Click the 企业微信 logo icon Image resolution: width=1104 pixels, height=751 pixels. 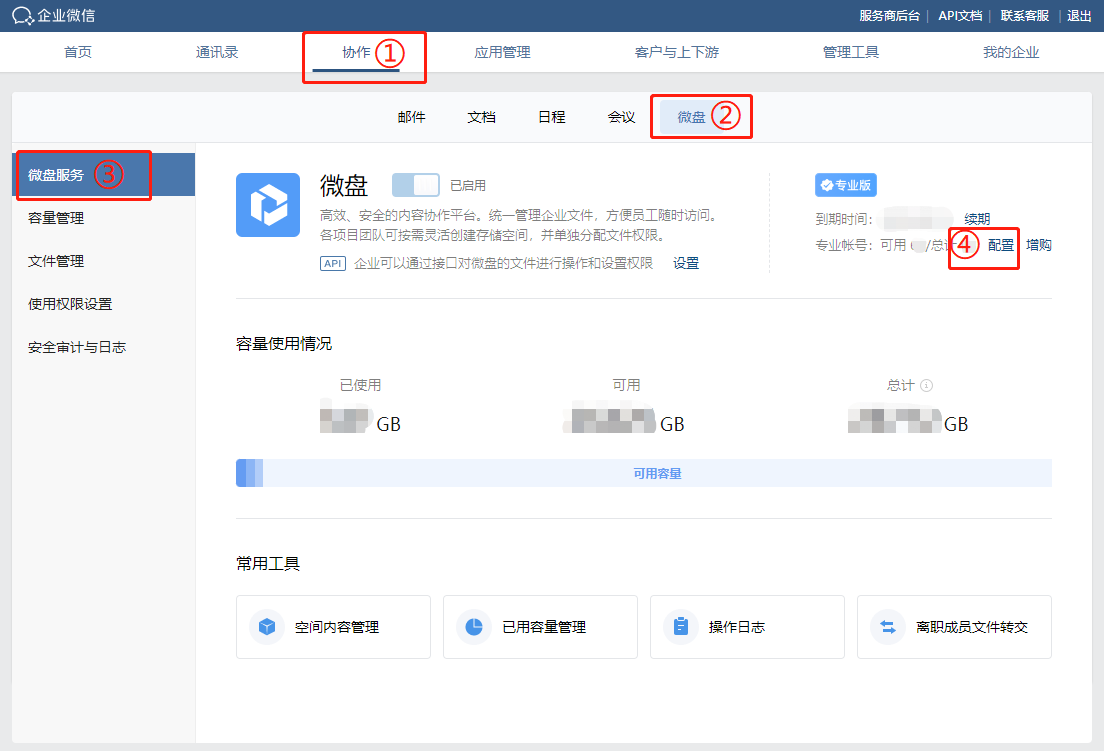point(23,15)
